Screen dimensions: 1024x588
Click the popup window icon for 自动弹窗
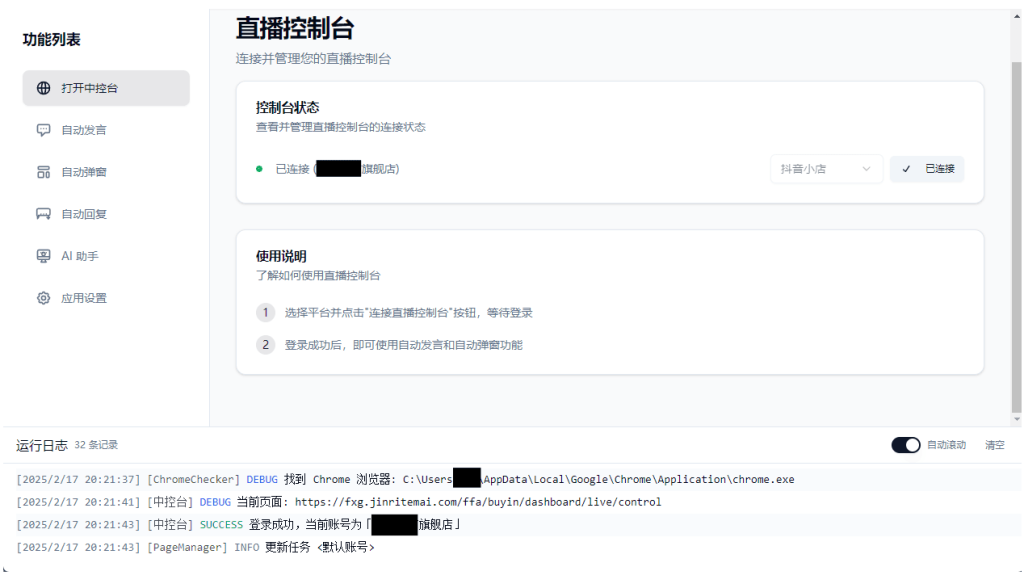tap(43, 172)
